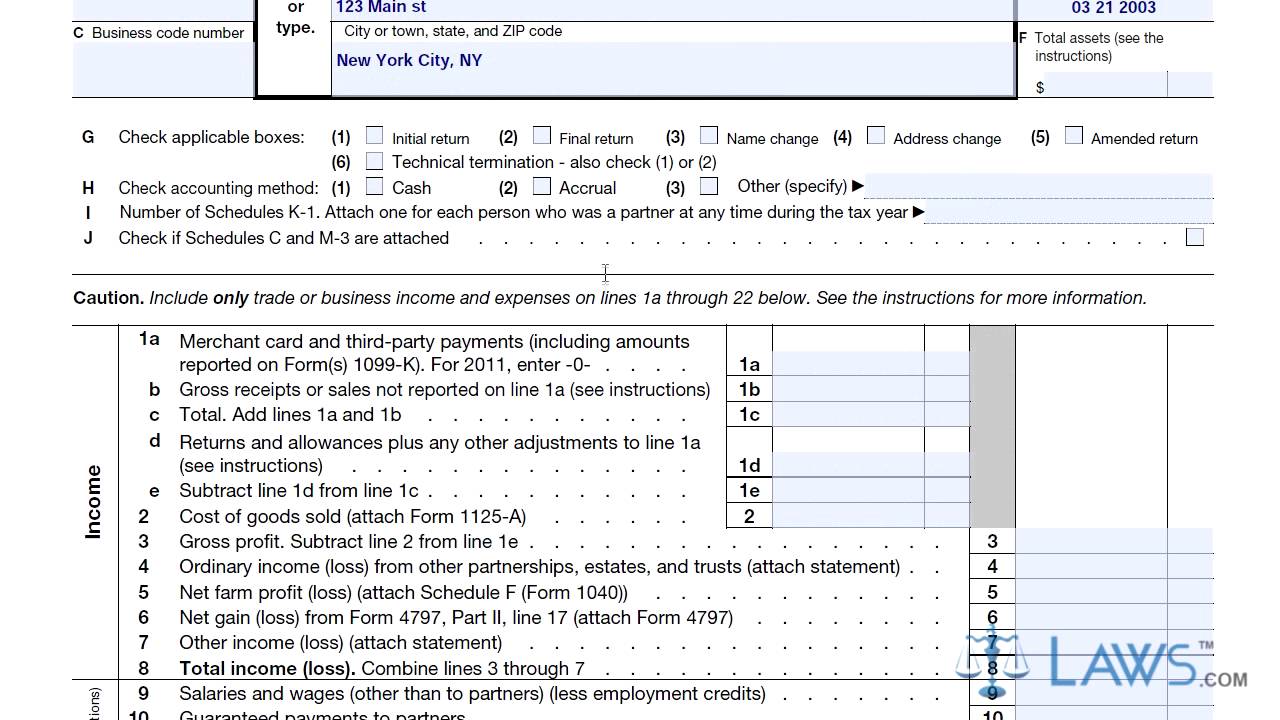Image resolution: width=1280 pixels, height=720 pixels.
Task: Click the line 1a amount field
Action: (848, 364)
